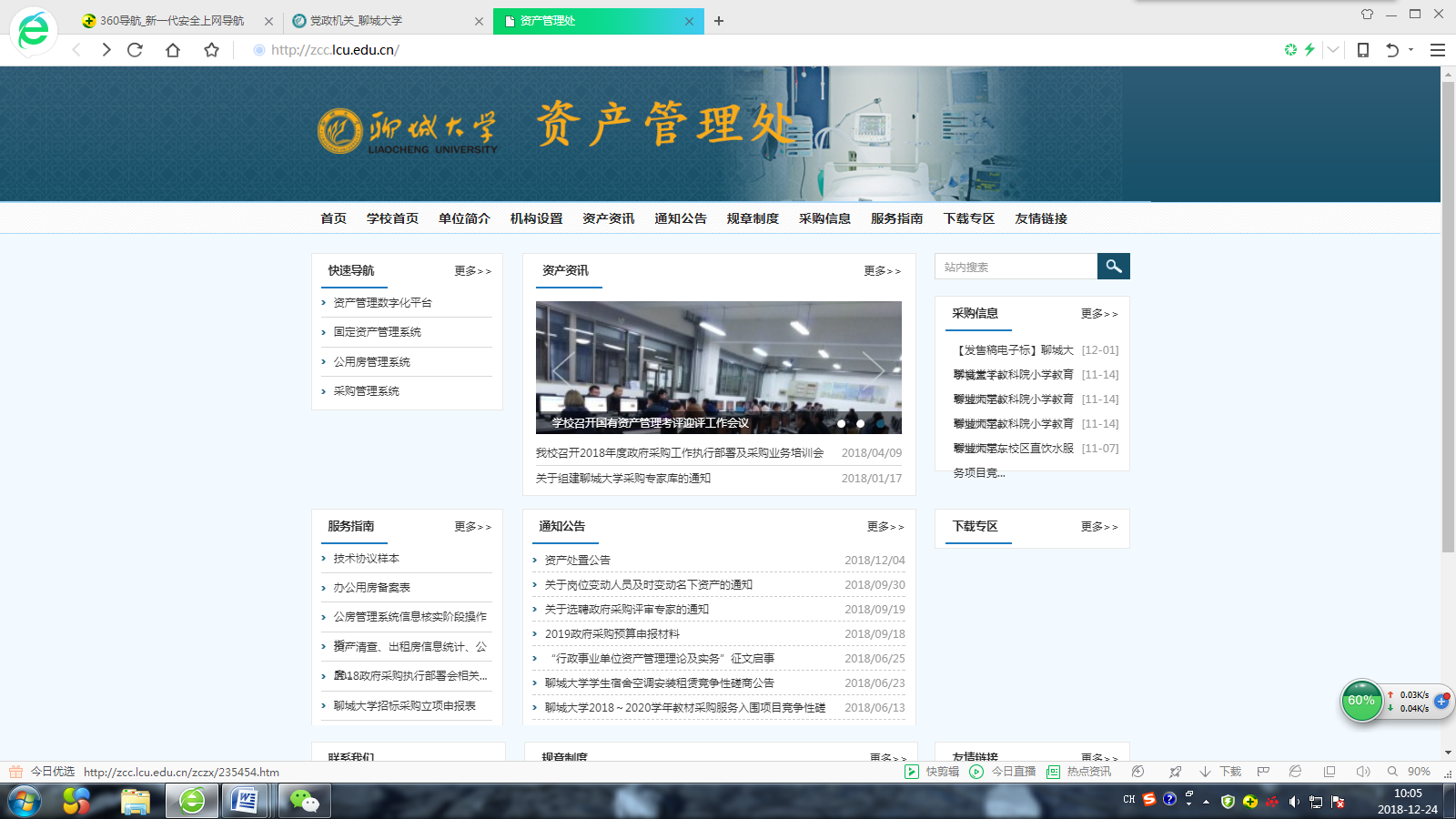Click the site search magnifier button
Viewport: 1456px width, 819px height.
(x=1113, y=267)
